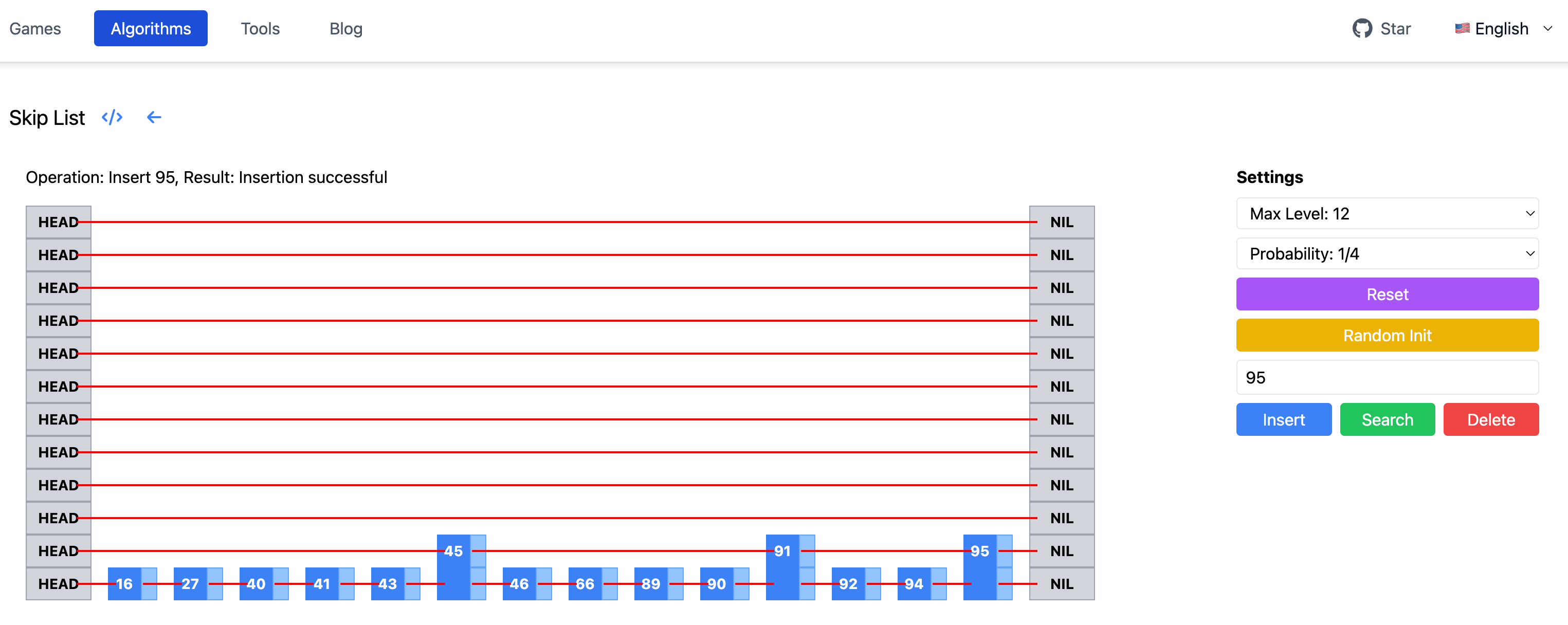Click the operation result status text
The height and width of the screenshot is (625, 1568).
coord(206,177)
